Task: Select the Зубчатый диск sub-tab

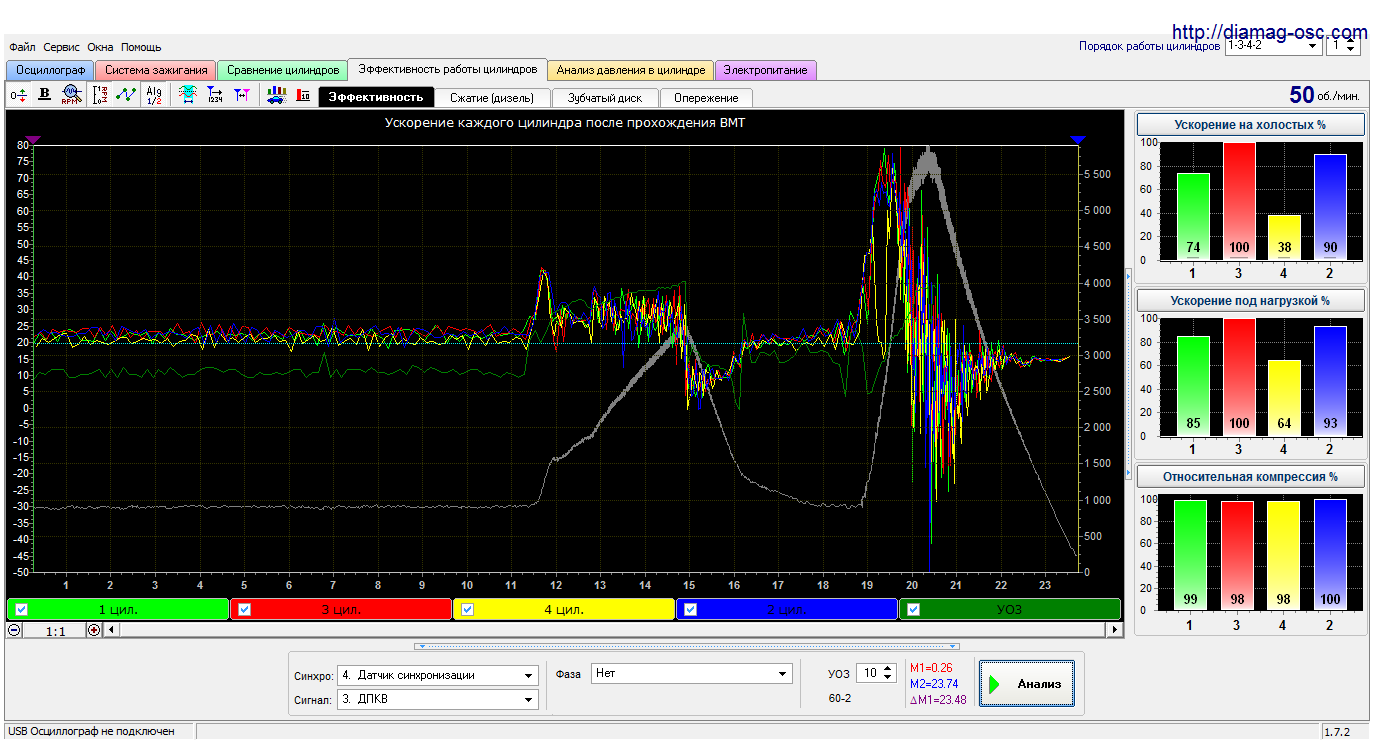Action: 605,97
